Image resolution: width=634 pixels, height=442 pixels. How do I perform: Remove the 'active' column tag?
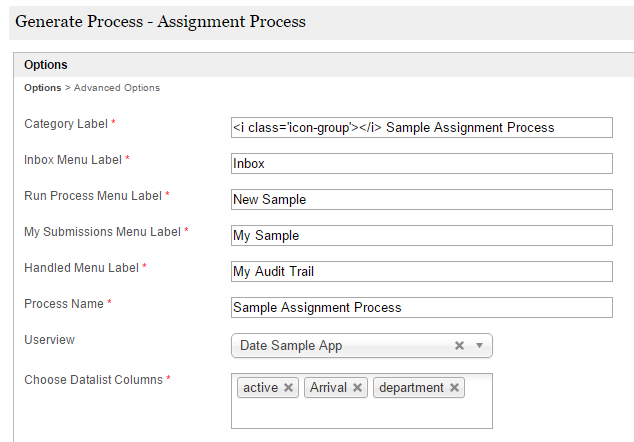(x=289, y=388)
